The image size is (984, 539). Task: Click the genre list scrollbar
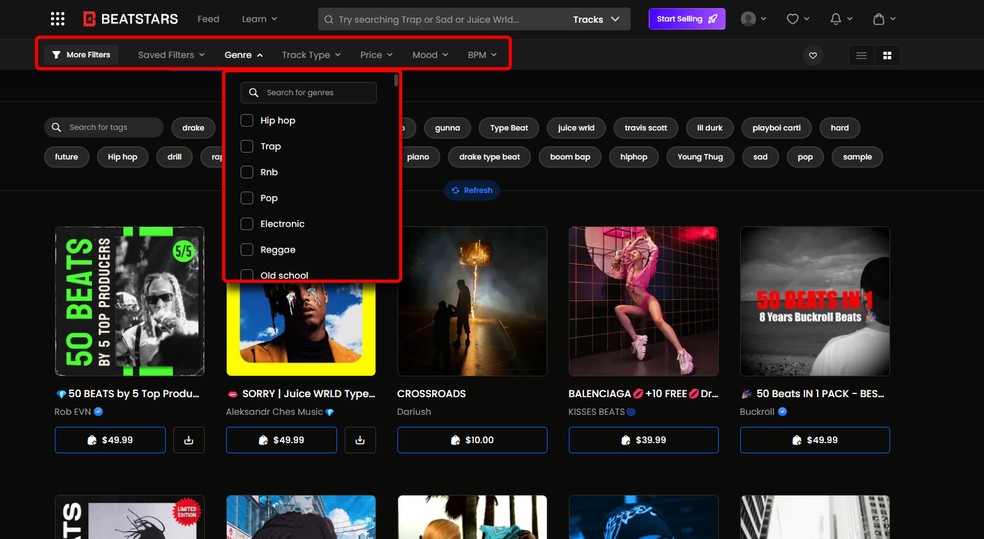point(396,80)
